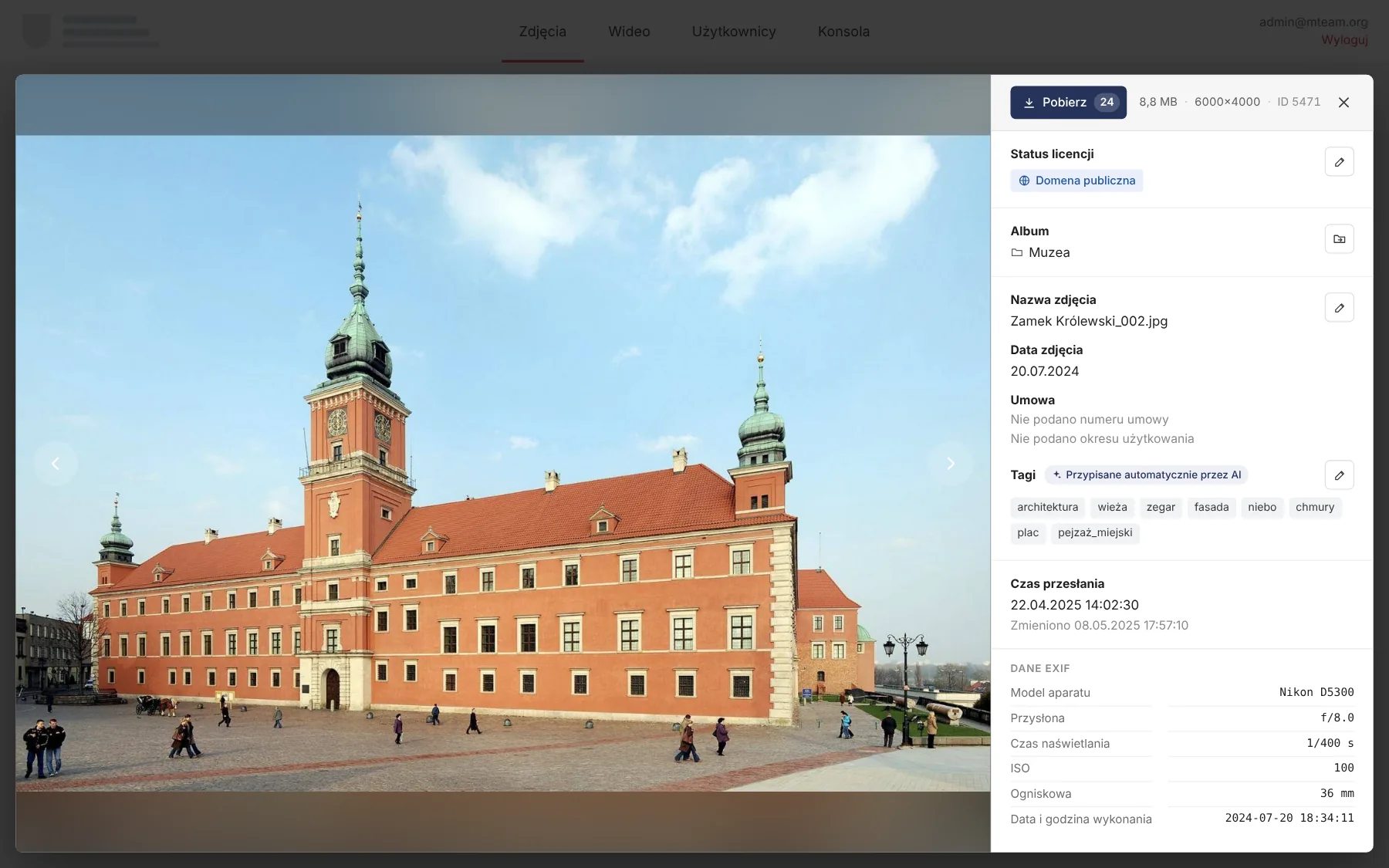Edit the license status with pencil icon

tap(1339, 161)
